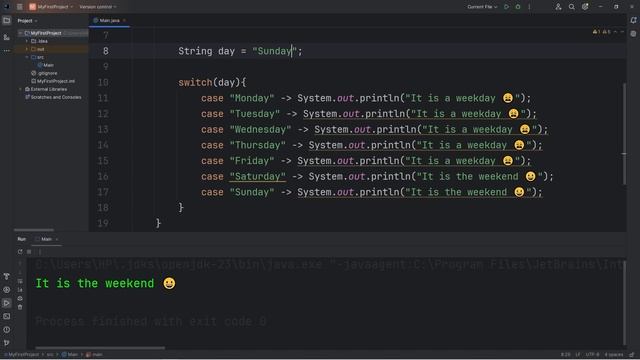Select the .gitignore file in tree
The image size is (640, 360).
pos(44,73)
